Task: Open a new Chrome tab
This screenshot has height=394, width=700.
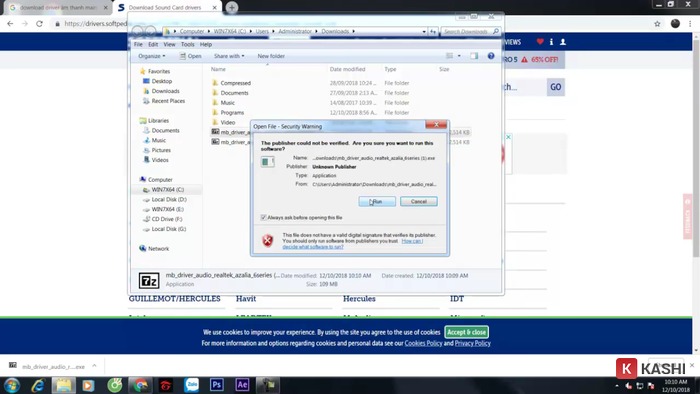Action: pyautogui.click(x=232, y=7)
